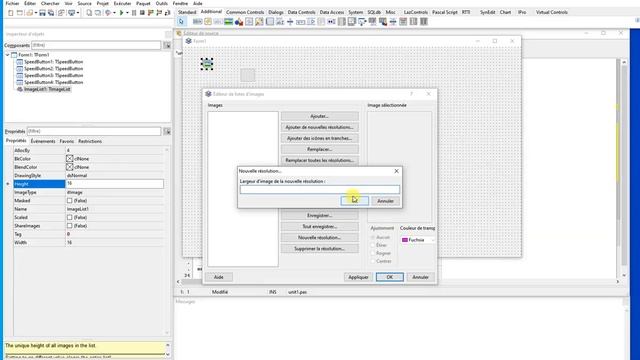This screenshot has height=360, width=640.
Task: Click the Step Into debugger icon
Action: point(151,13)
